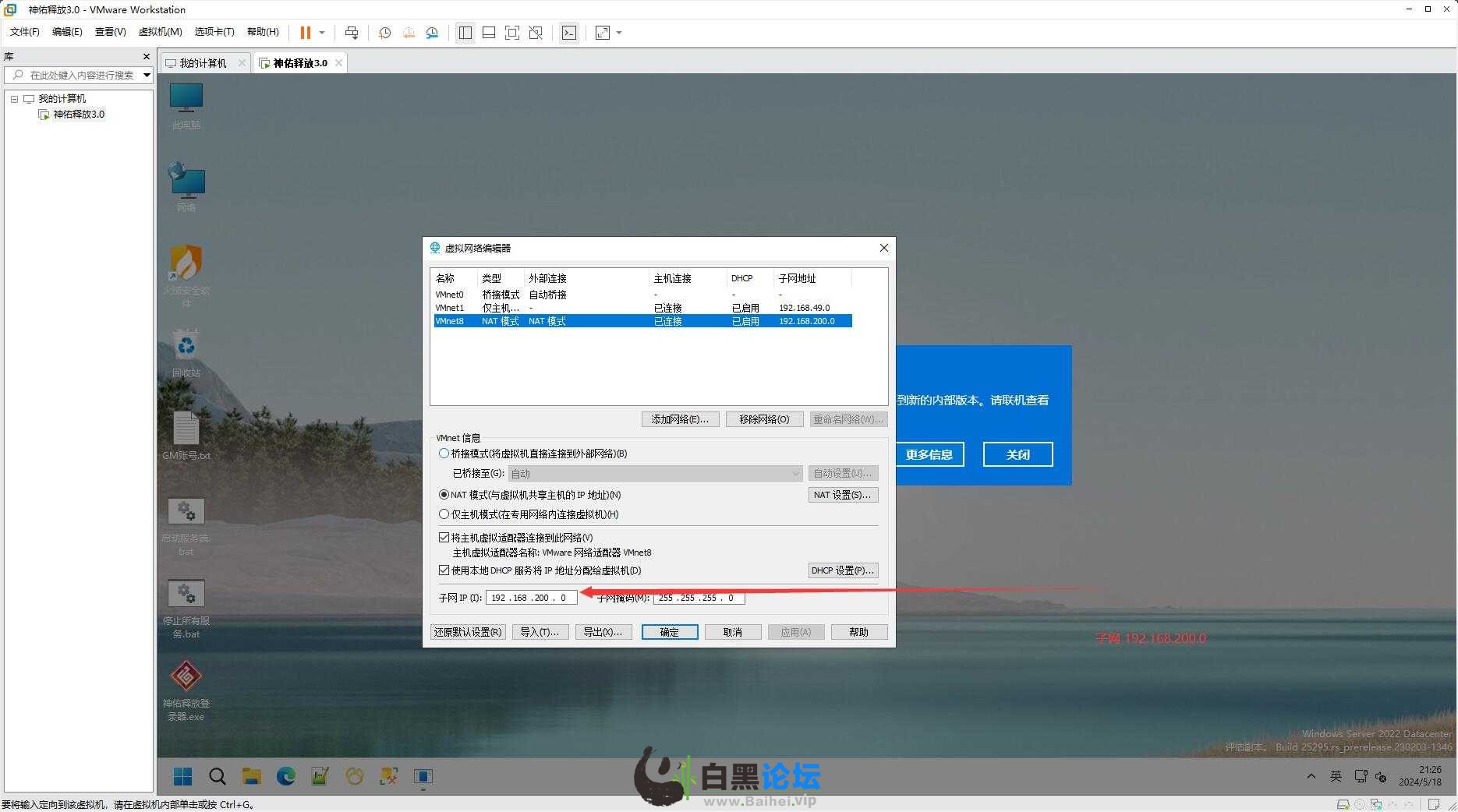Confirm with the 确定 button
This screenshot has height=812, width=1458.
pos(670,632)
